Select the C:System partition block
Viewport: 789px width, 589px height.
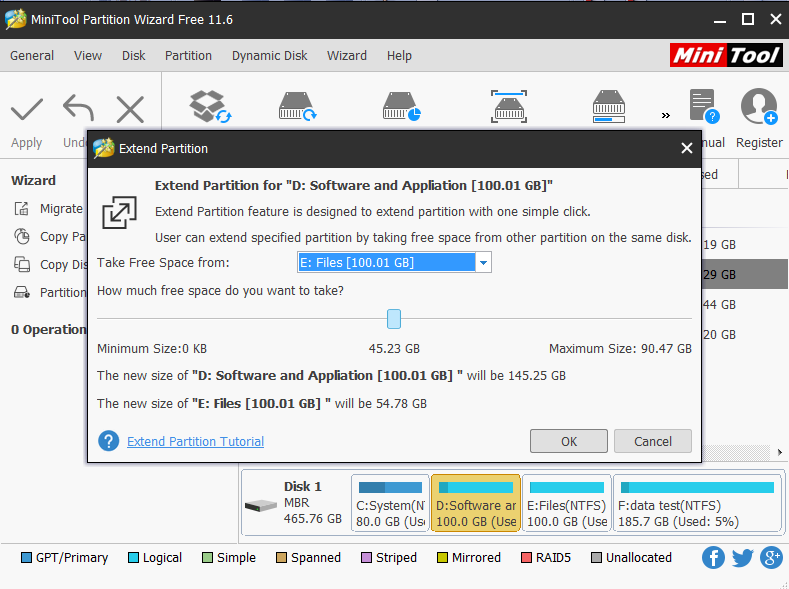click(x=390, y=502)
